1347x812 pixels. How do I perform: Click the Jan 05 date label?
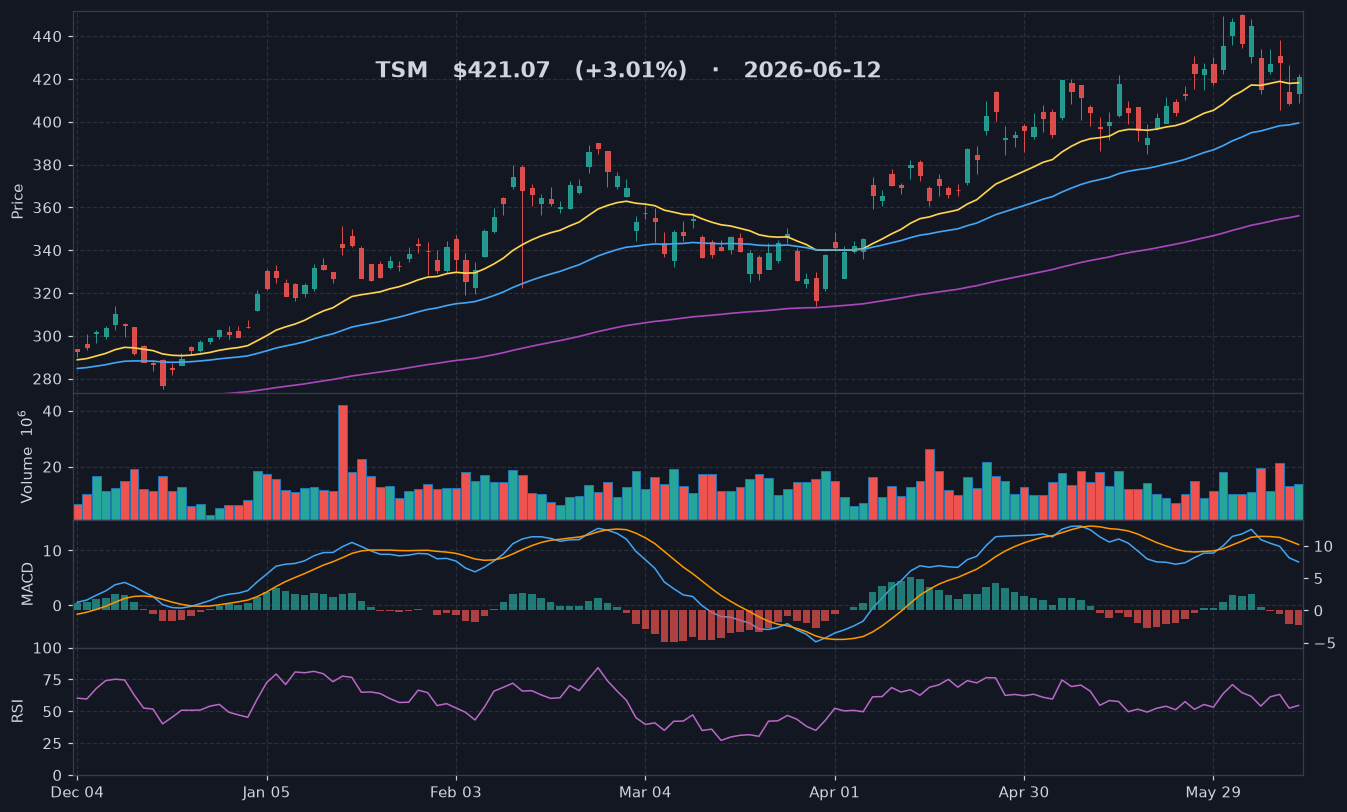click(x=267, y=793)
